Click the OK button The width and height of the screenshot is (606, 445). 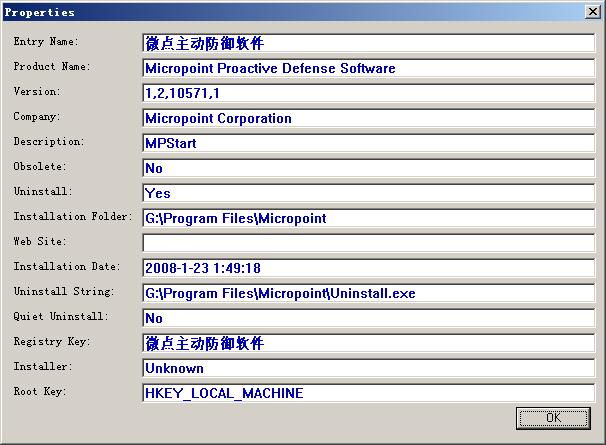click(x=553, y=418)
